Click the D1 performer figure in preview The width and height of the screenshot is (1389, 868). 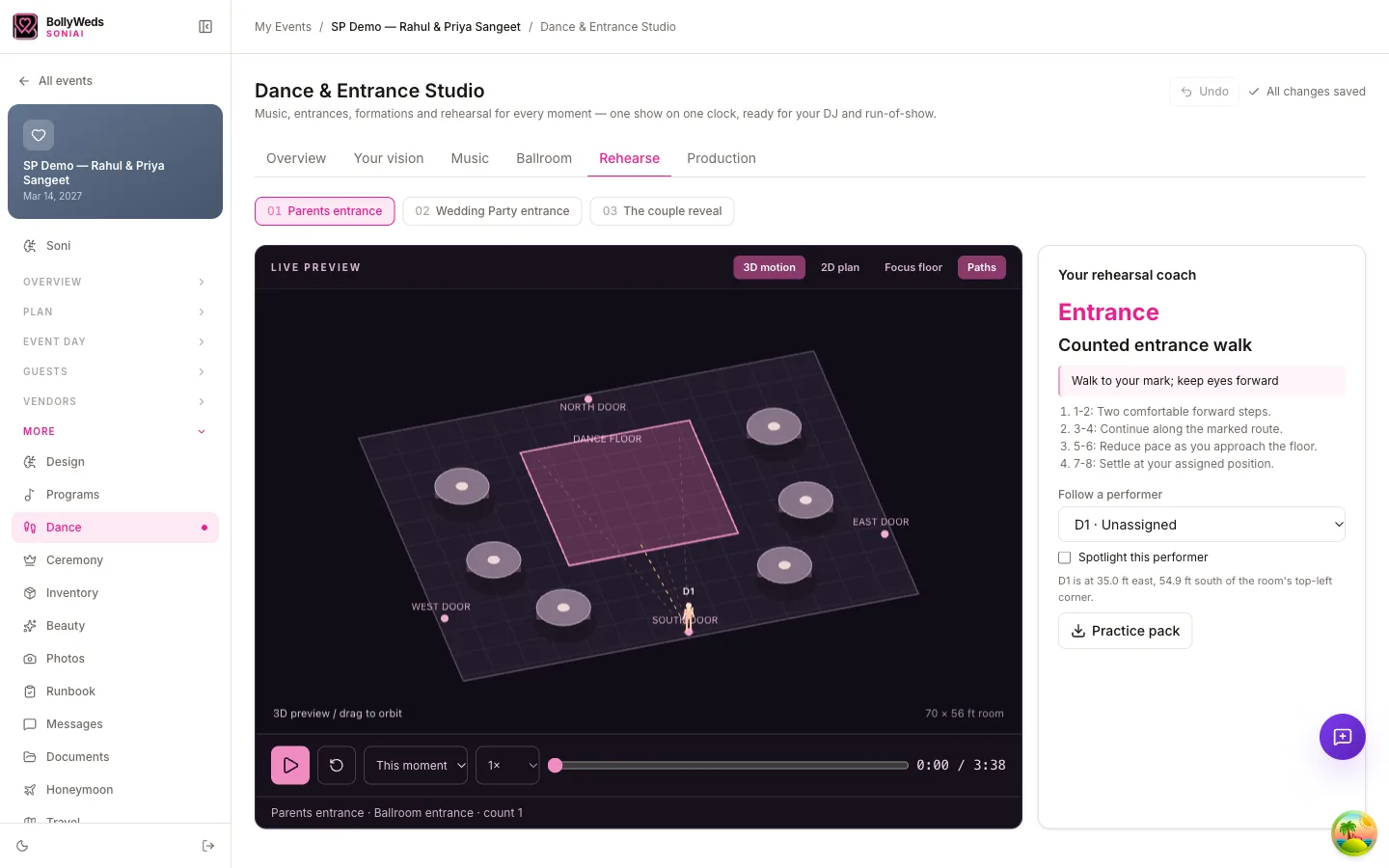pyautogui.click(x=689, y=617)
